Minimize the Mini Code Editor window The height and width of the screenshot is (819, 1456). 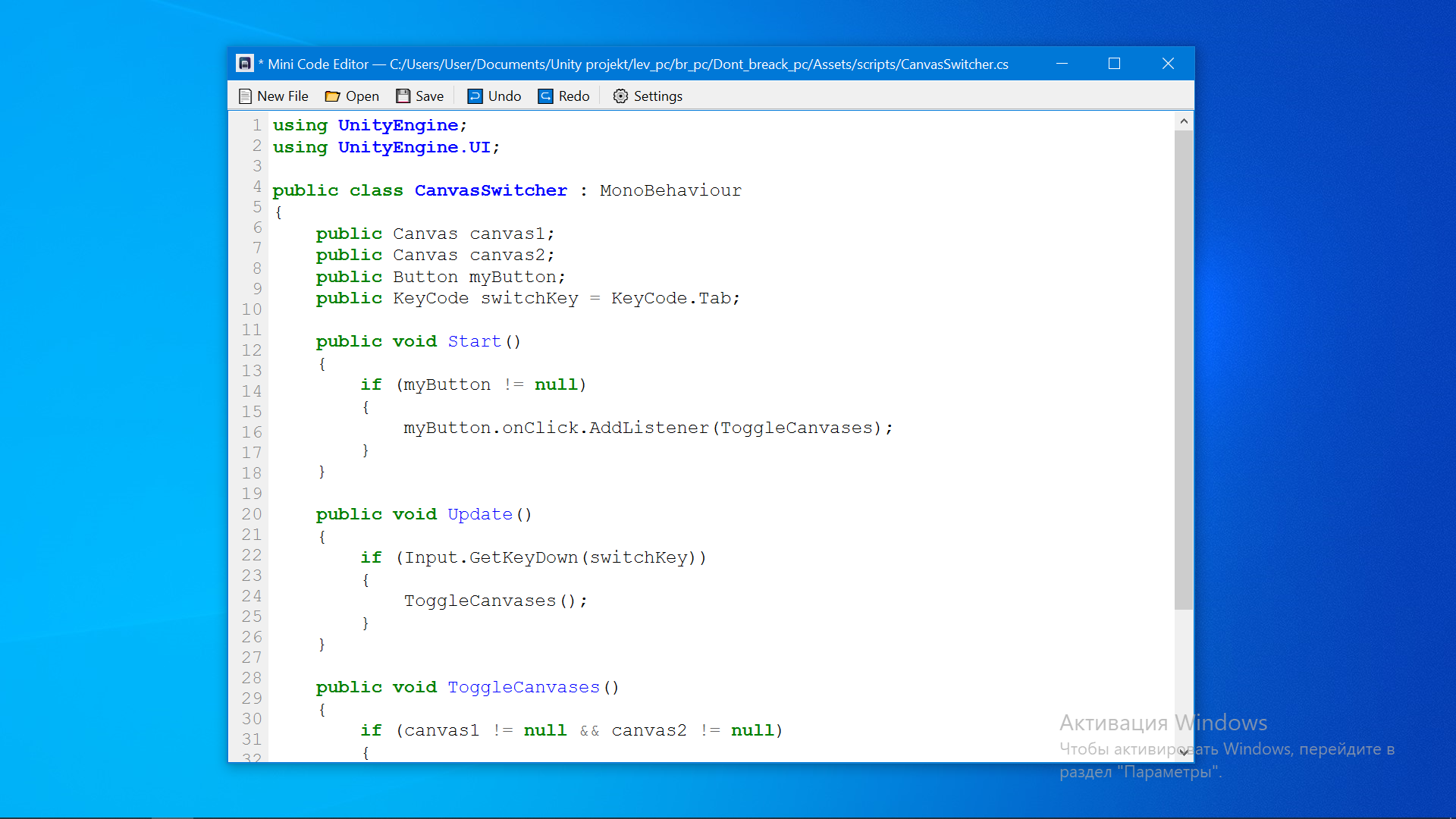pos(1062,64)
